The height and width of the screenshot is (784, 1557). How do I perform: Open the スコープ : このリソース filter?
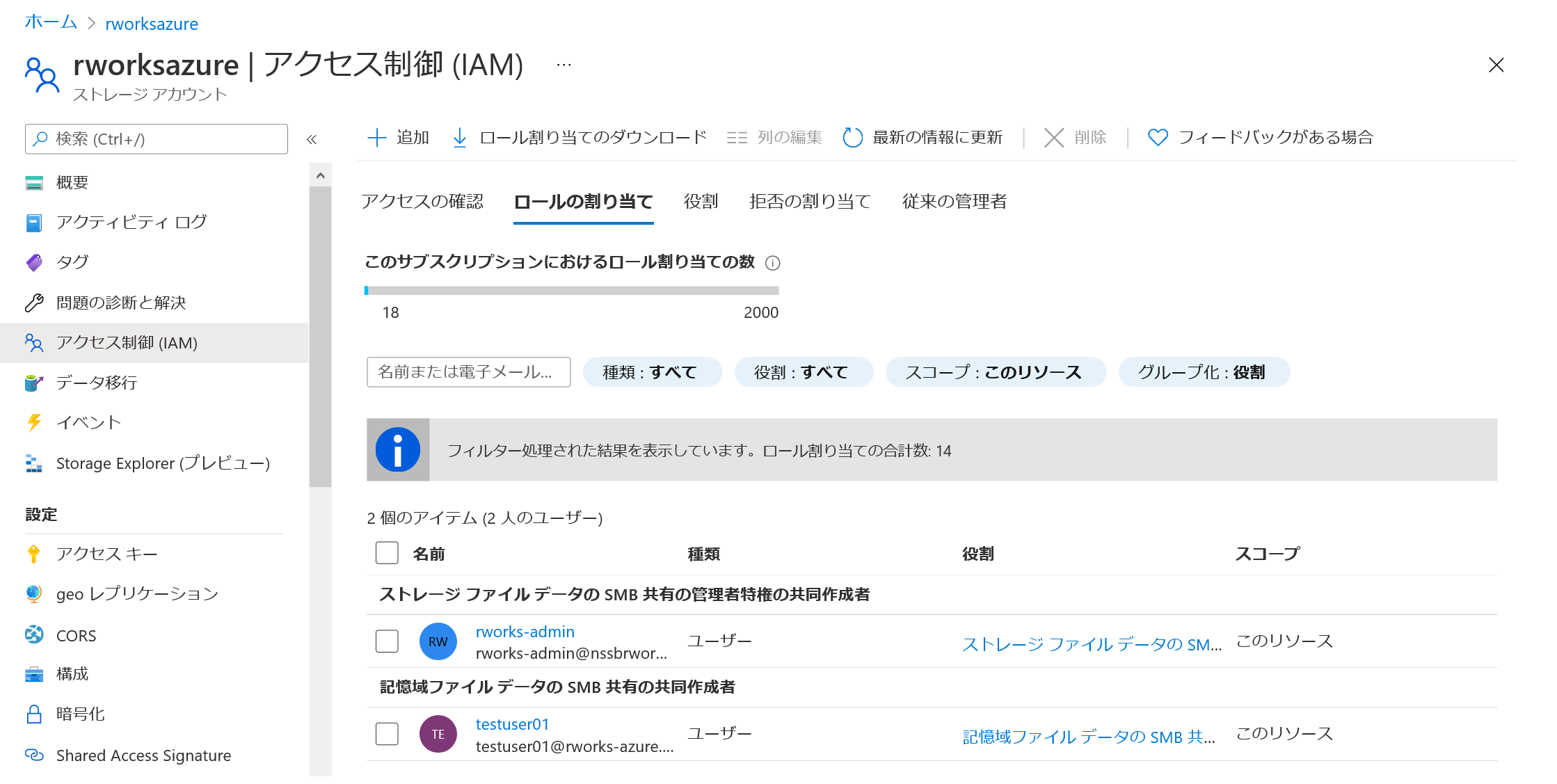pos(996,372)
